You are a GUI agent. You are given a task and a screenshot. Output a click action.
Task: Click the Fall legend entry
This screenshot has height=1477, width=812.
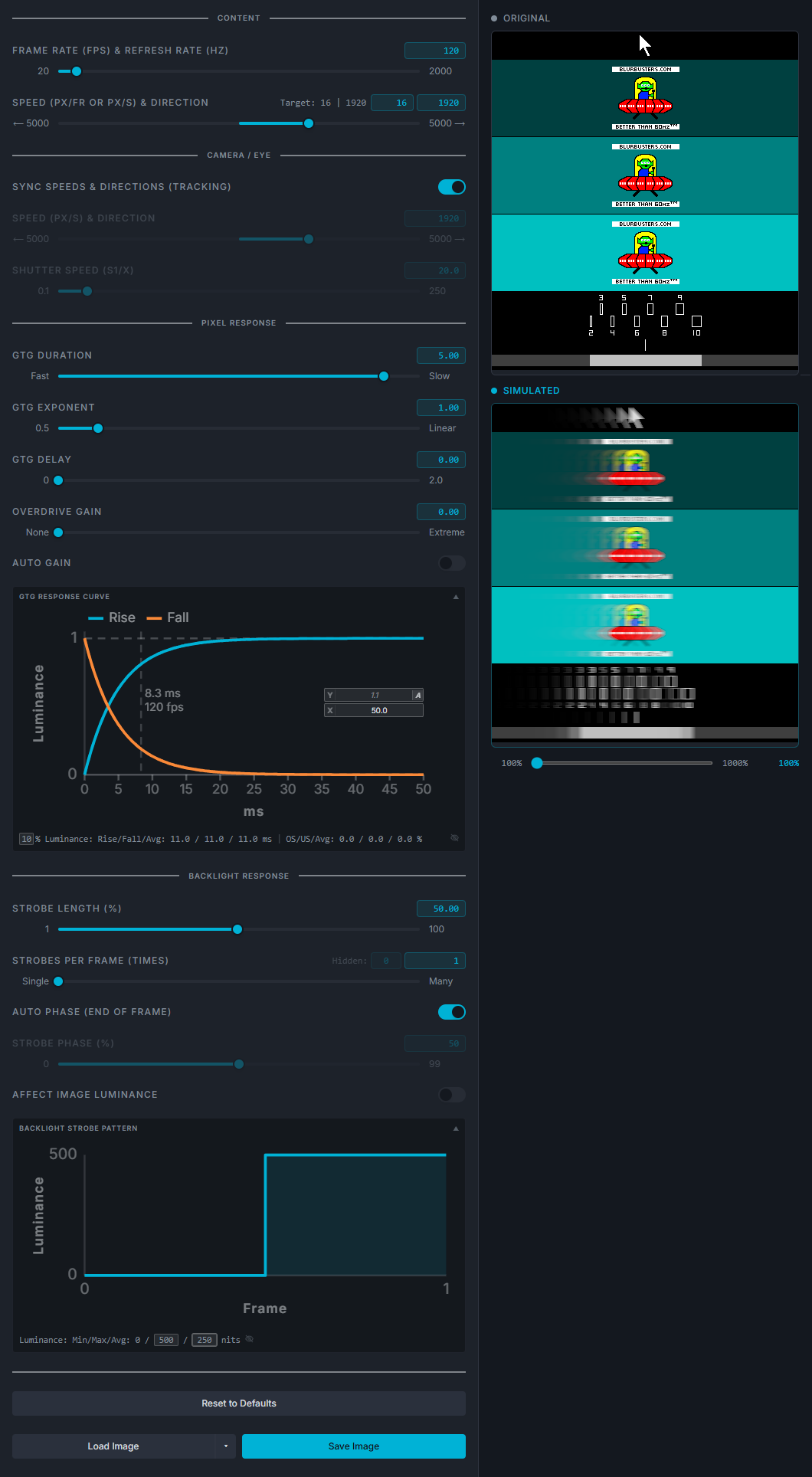[168, 617]
